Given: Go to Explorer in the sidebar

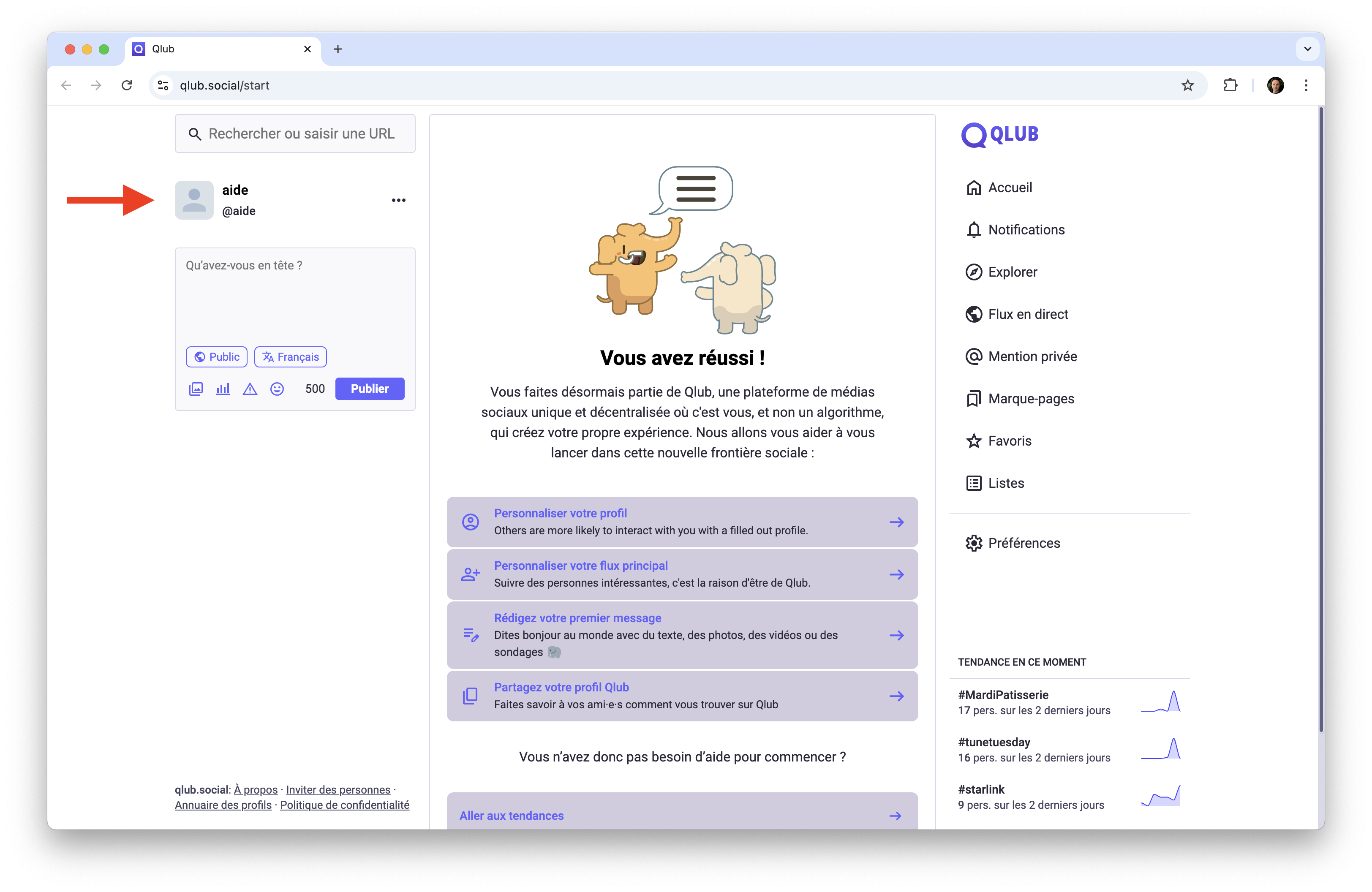Looking at the screenshot, I should pyautogui.click(x=1001, y=272).
